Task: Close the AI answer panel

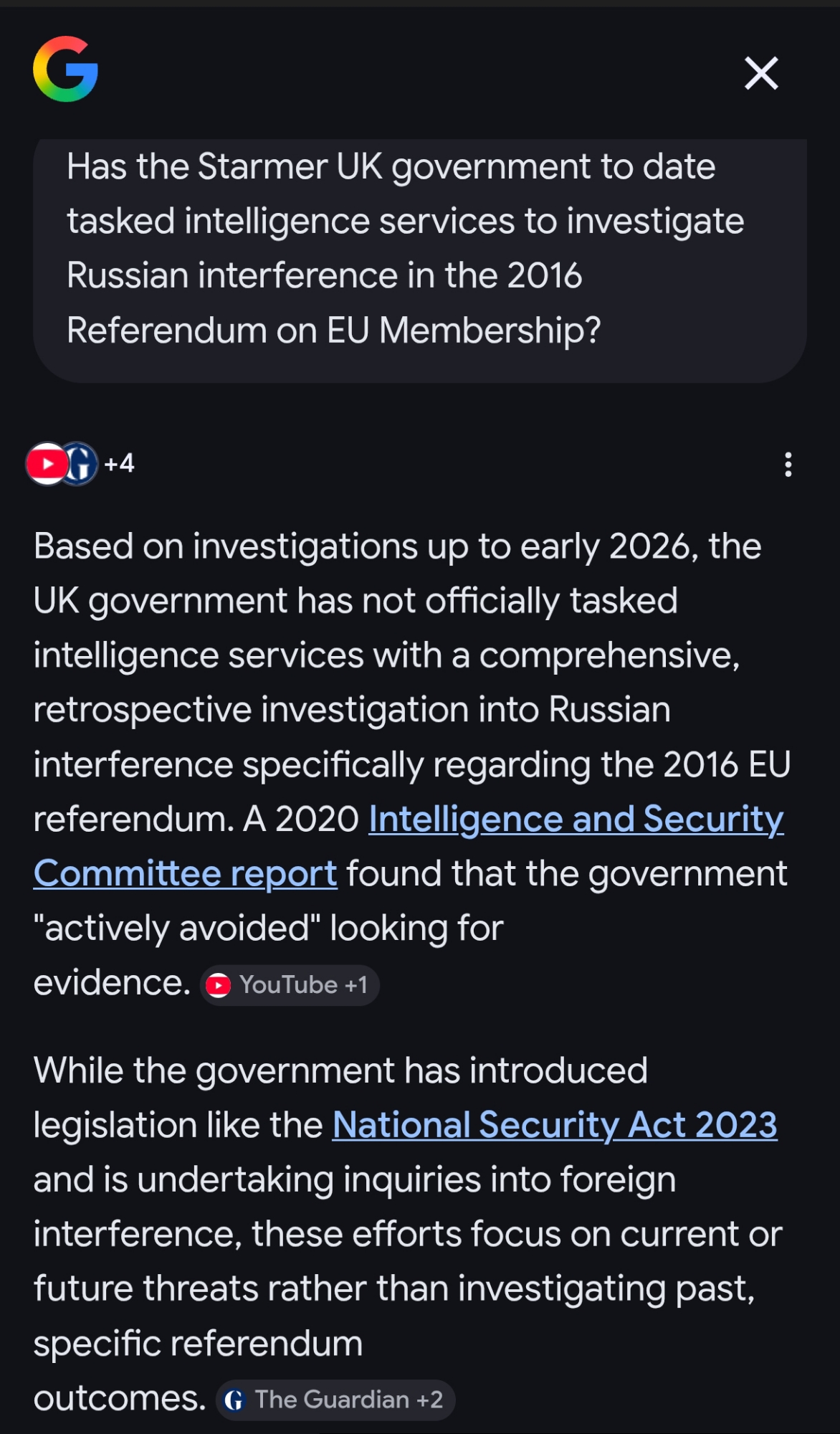Action: pos(760,73)
